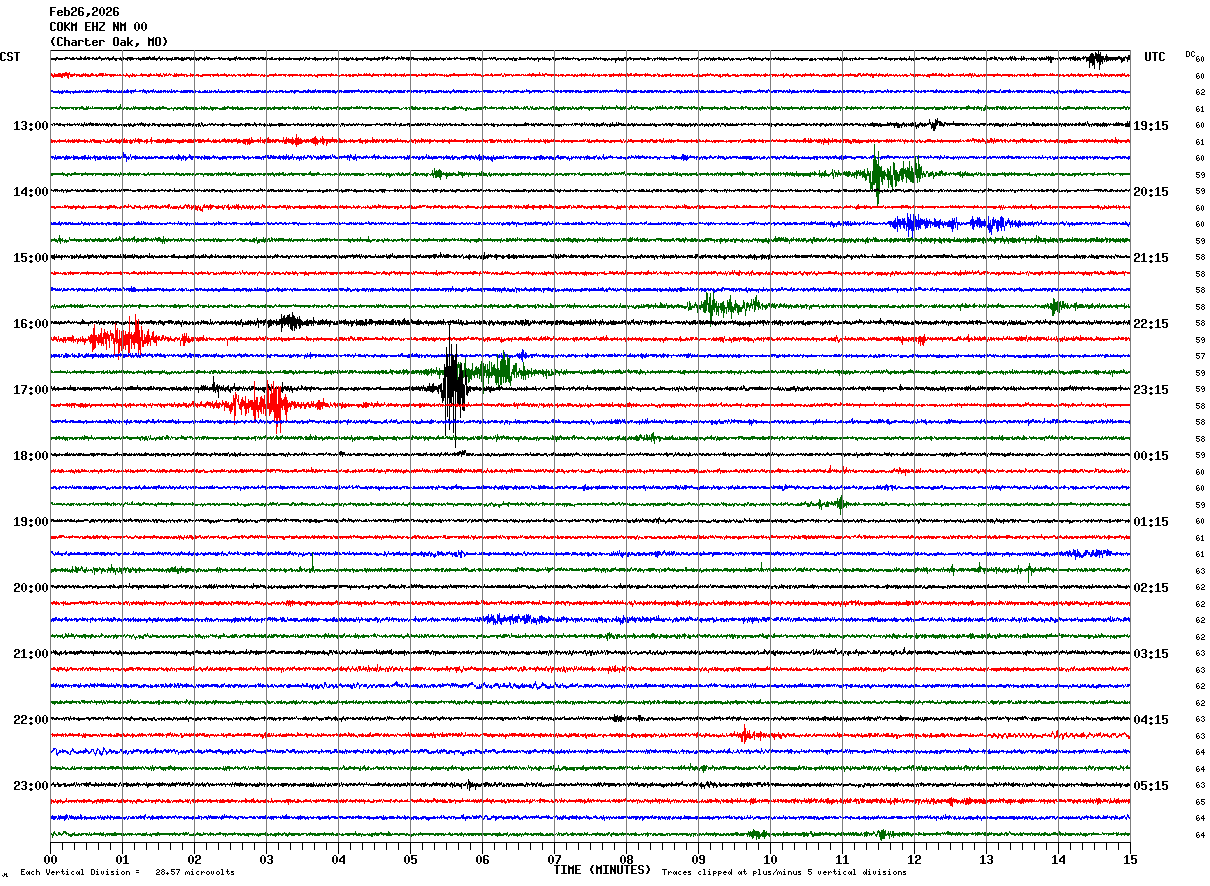Click the minute 07 axis tick label
Viewport: 1210px width, 886px height.
click(554, 859)
